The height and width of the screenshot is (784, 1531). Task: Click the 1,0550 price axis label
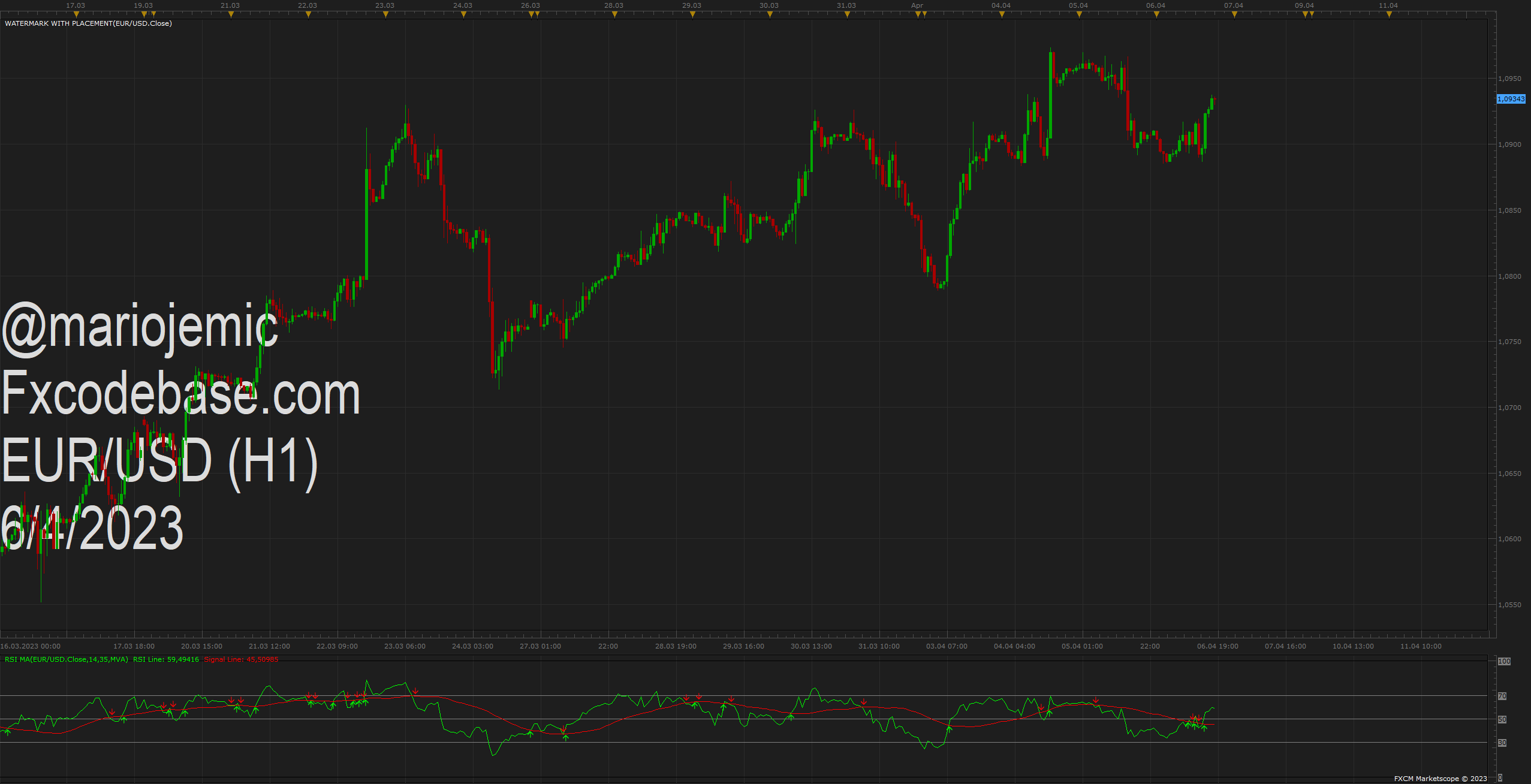(x=1509, y=605)
